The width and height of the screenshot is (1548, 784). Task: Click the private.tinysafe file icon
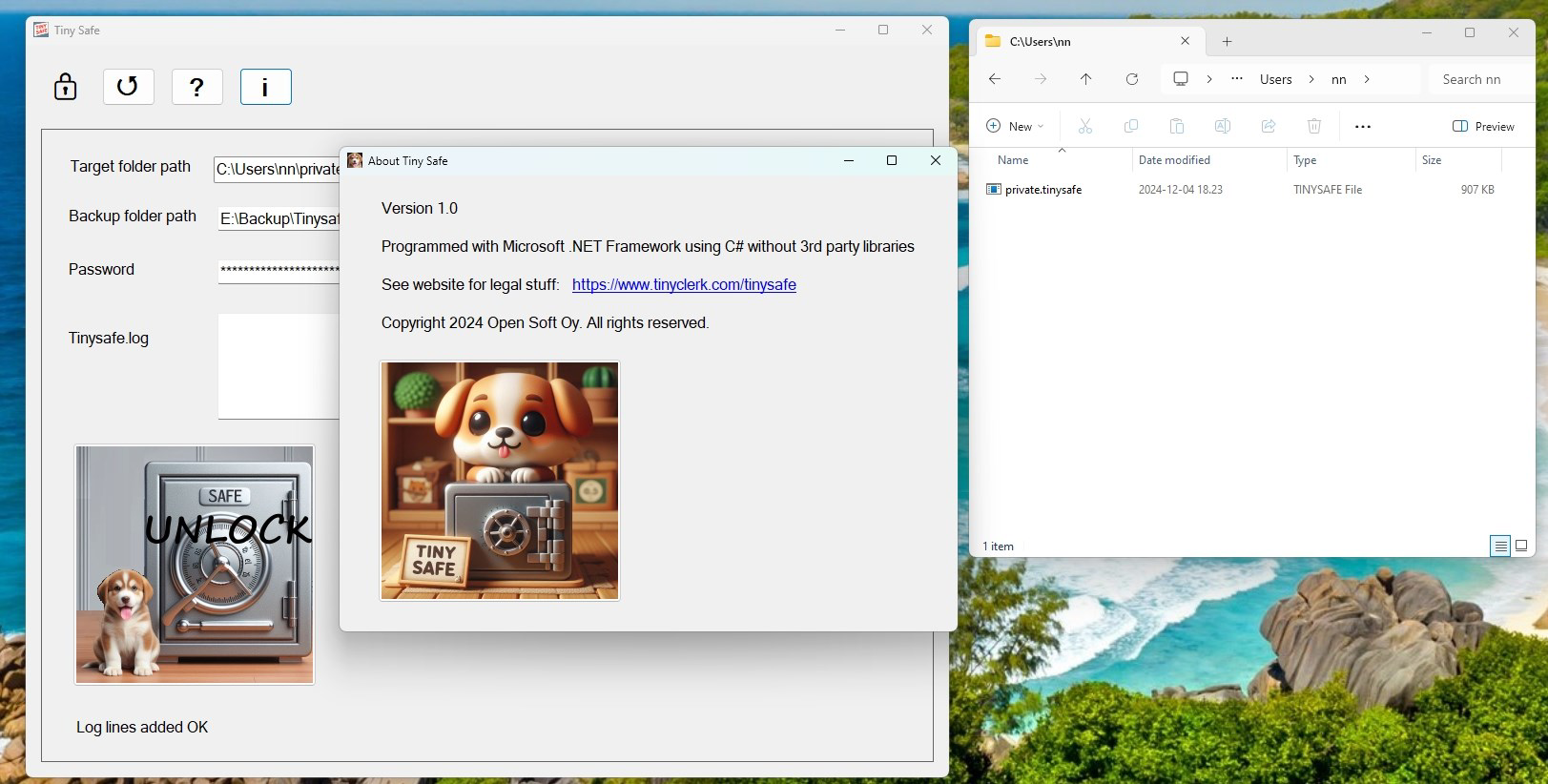993,190
